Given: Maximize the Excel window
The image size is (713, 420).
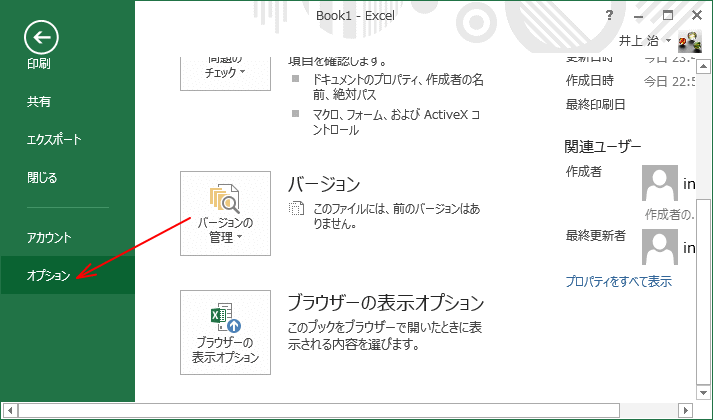Looking at the screenshot, I should point(668,15).
